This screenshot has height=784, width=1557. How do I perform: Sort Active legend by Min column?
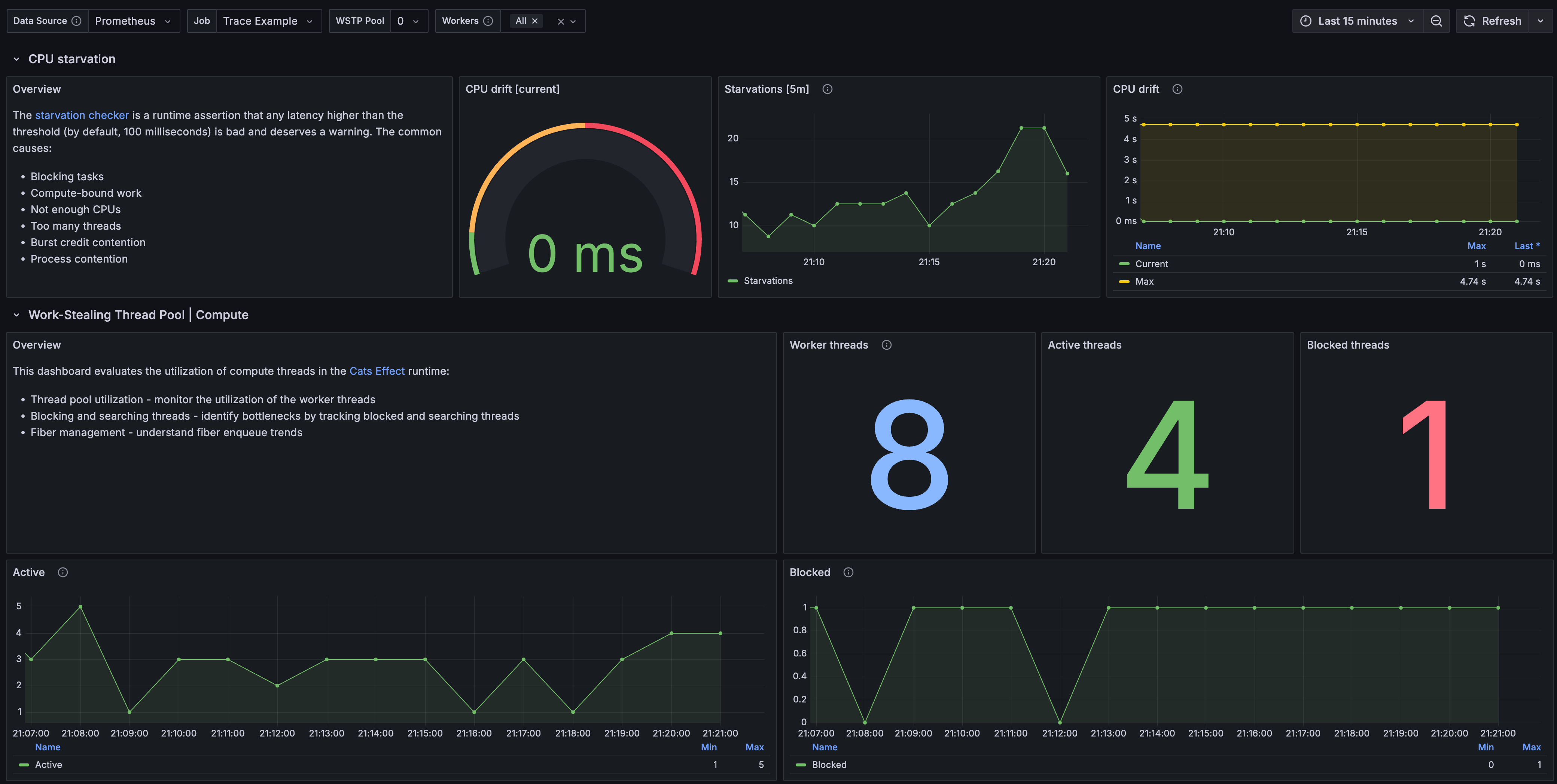pyautogui.click(x=709, y=747)
